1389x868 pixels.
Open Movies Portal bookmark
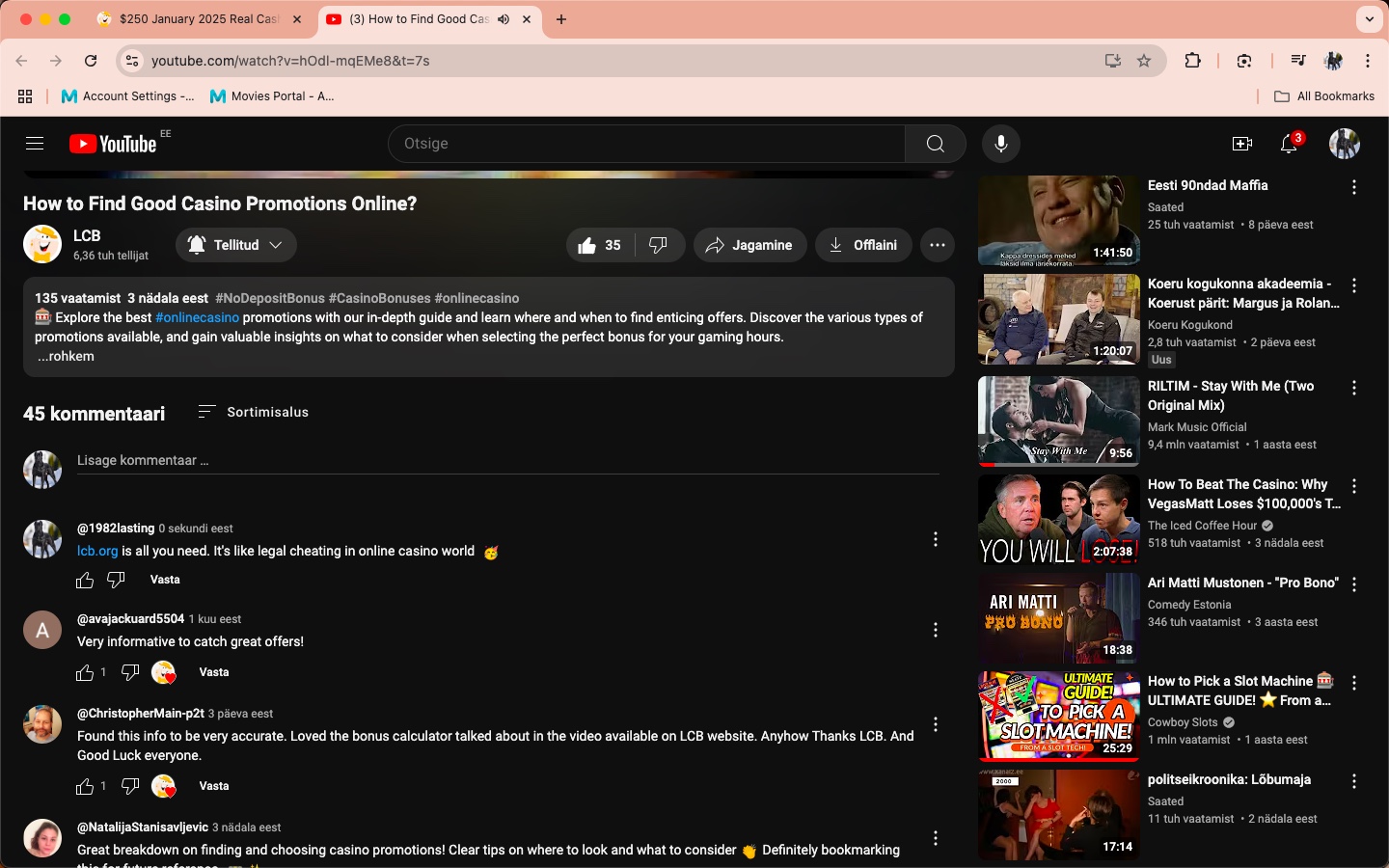click(x=272, y=96)
